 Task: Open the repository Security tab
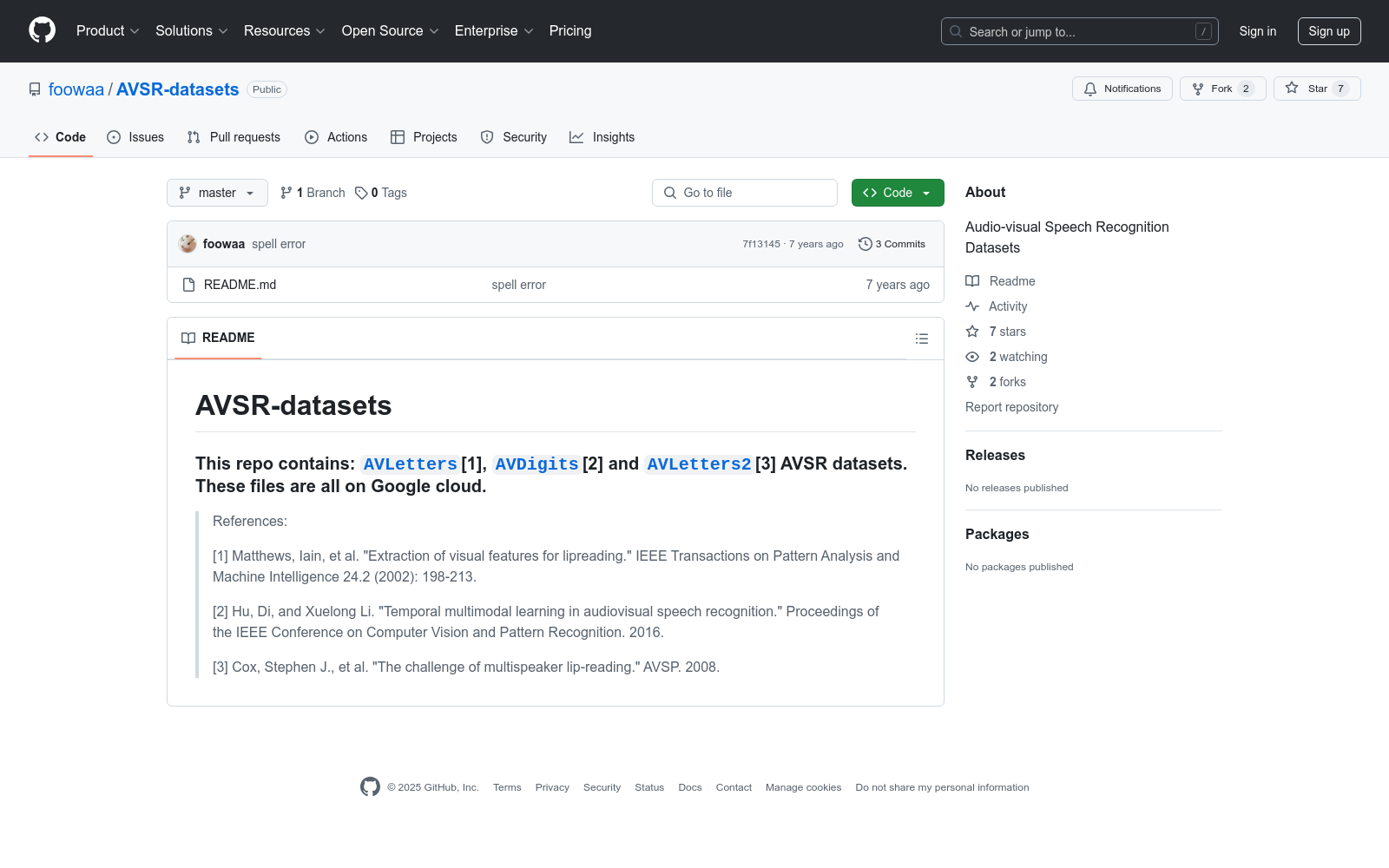[x=514, y=137]
